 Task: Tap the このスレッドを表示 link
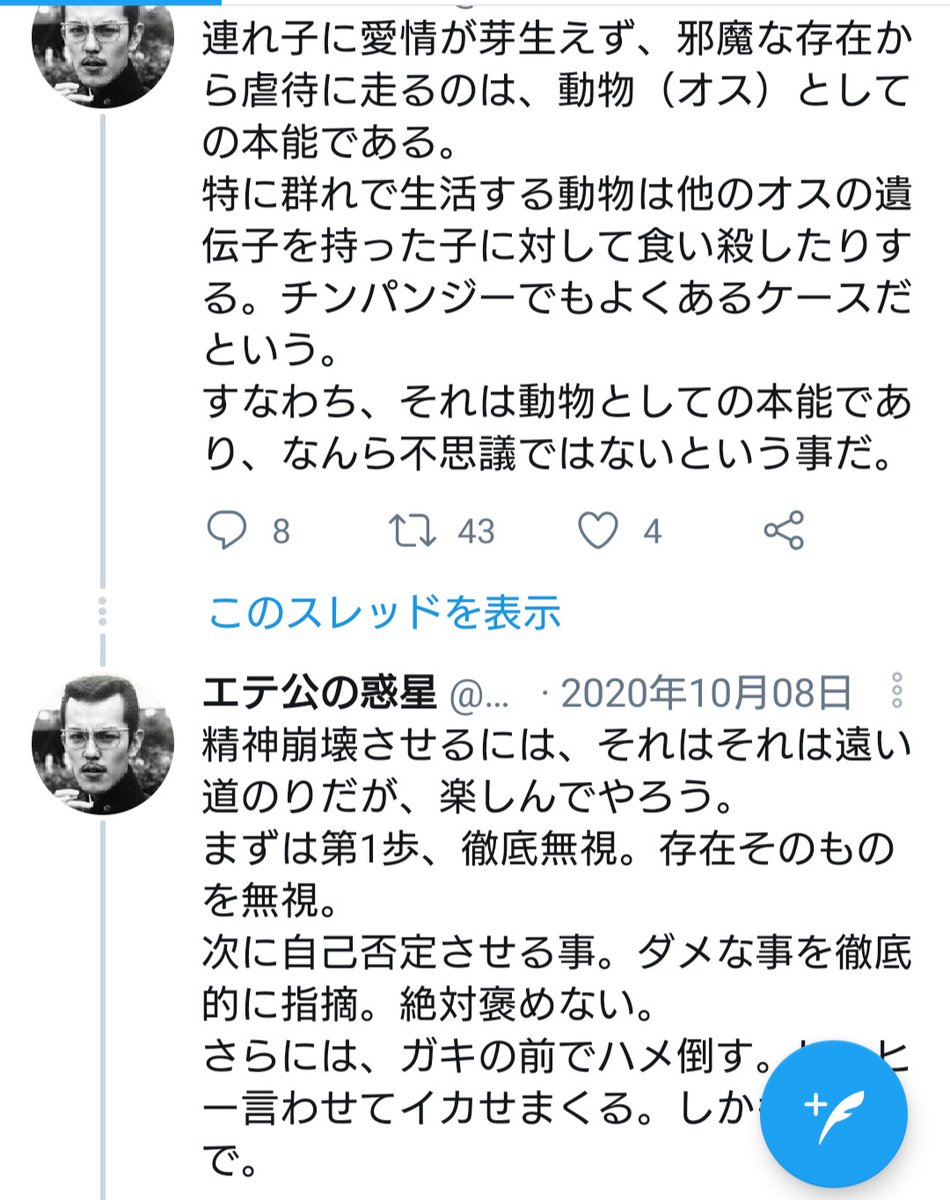coord(384,612)
